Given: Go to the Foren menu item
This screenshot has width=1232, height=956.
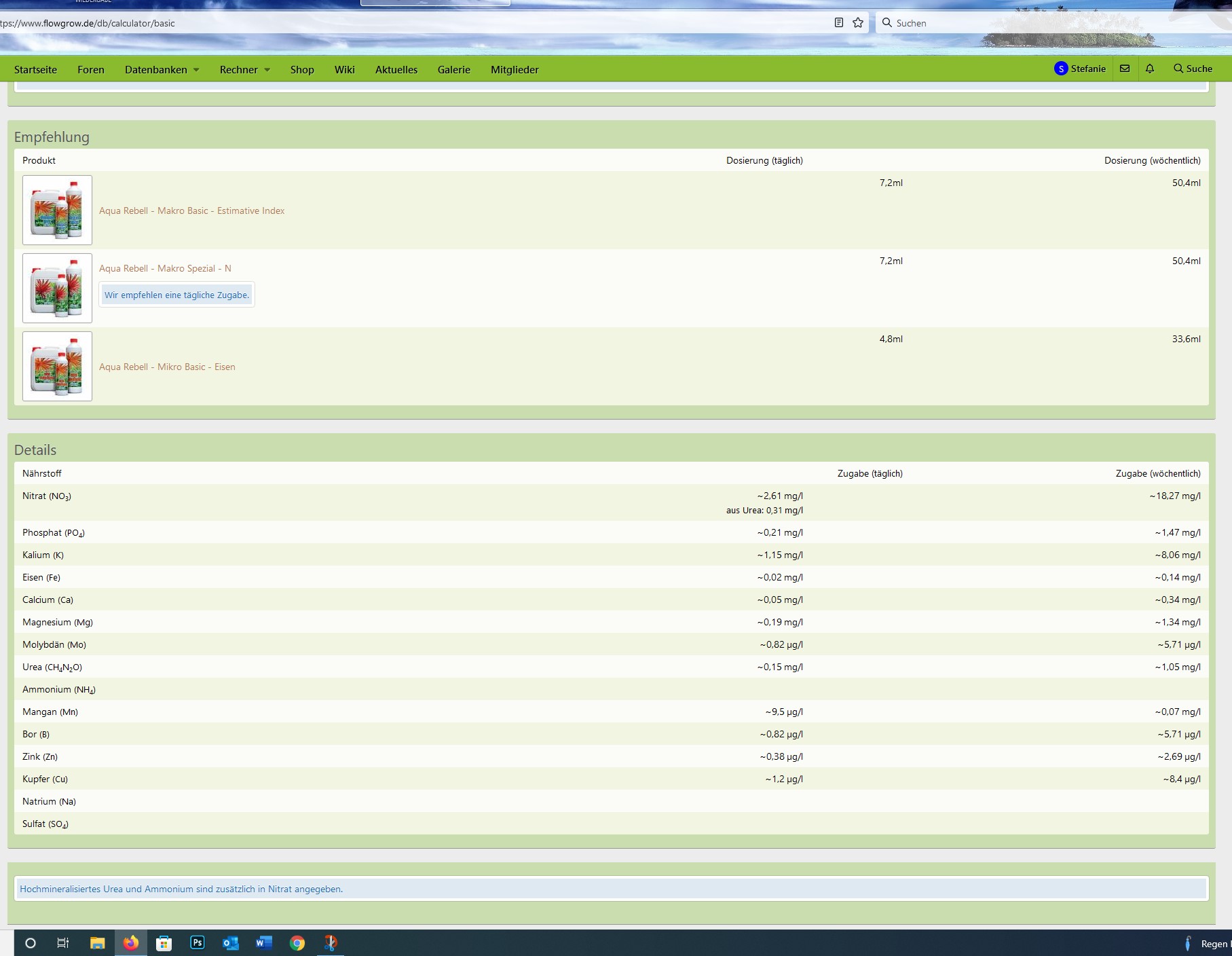Looking at the screenshot, I should coord(91,69).
